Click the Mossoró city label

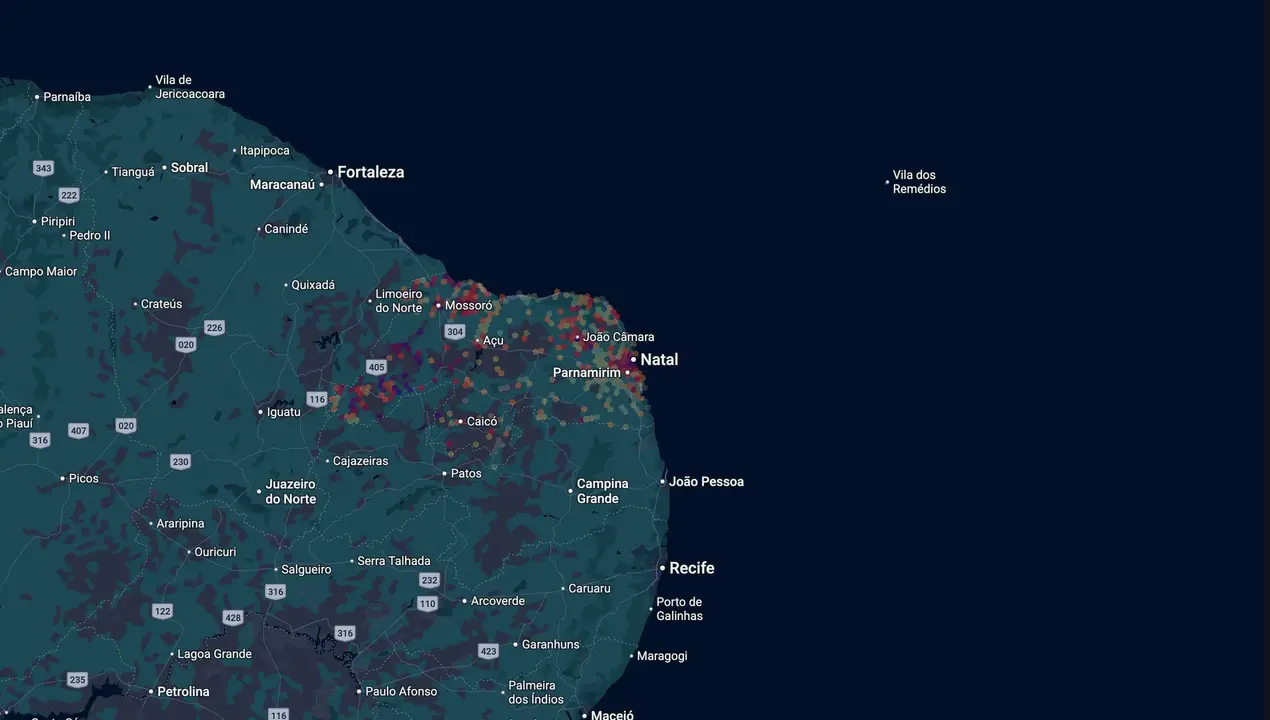coord(469,306)
